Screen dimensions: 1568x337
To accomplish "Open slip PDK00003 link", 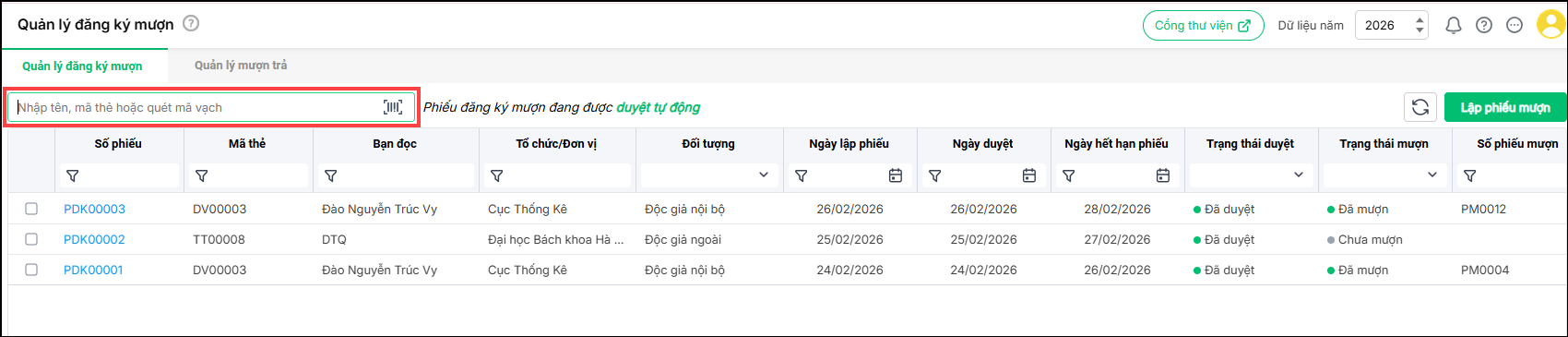I will (x=94, y=209).
